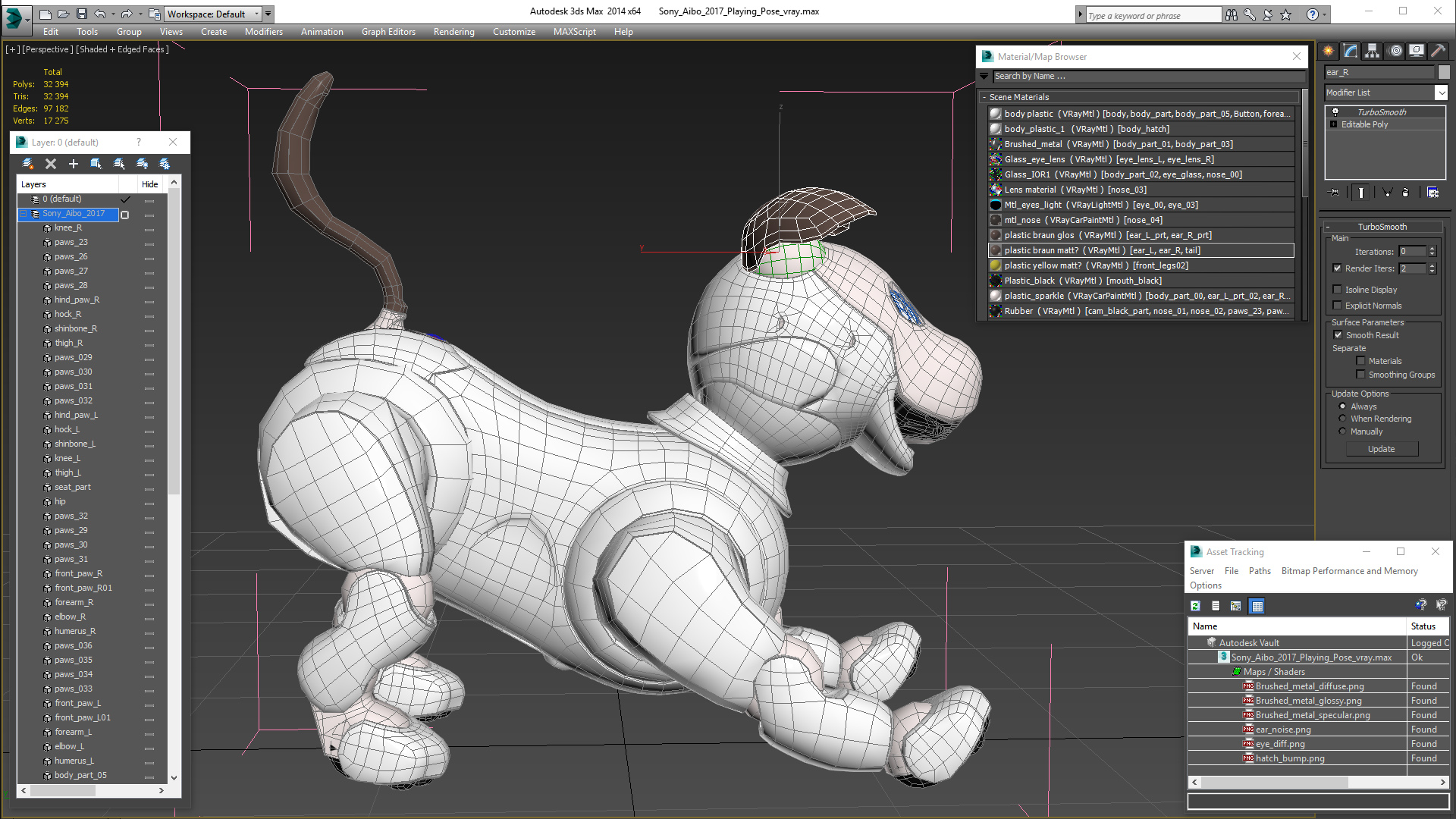This screenshot has height=819, width=1456.
Task: Open the Help icon dropdown arrow
Action: coord(1325,14)
